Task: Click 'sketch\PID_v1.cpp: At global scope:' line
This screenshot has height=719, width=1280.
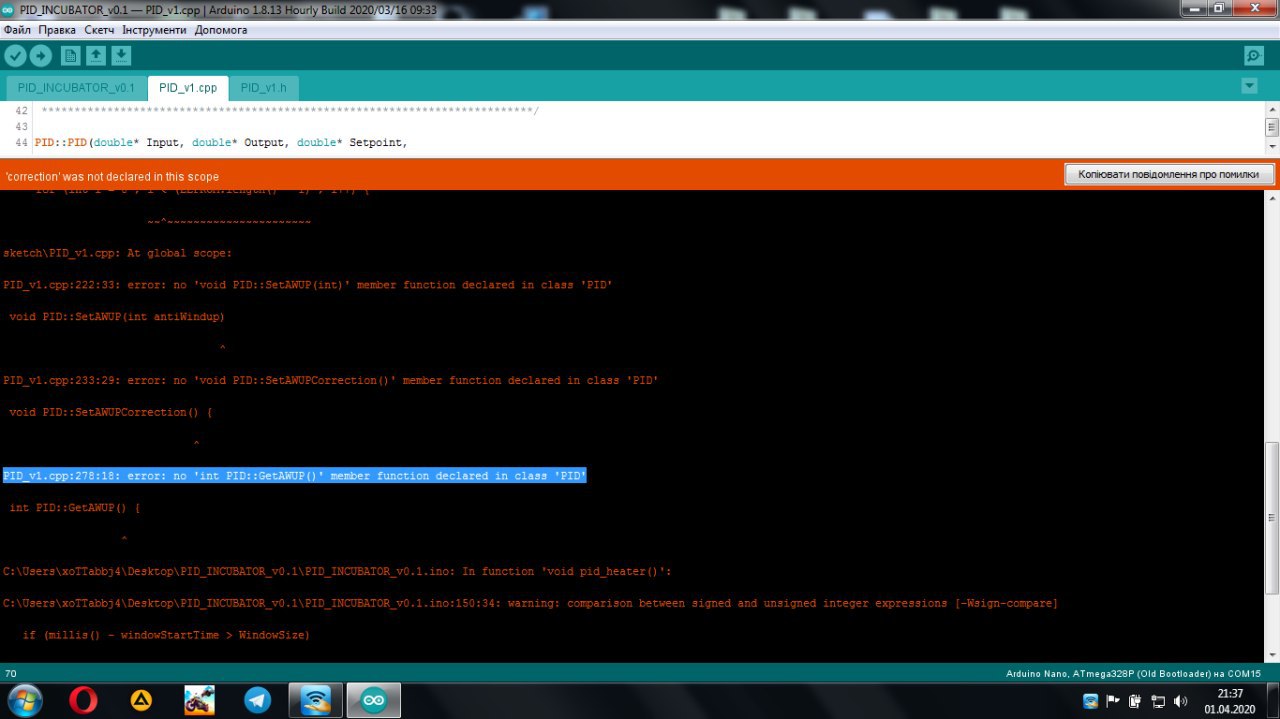Action: pyautogui.click(x=117, y=253)
